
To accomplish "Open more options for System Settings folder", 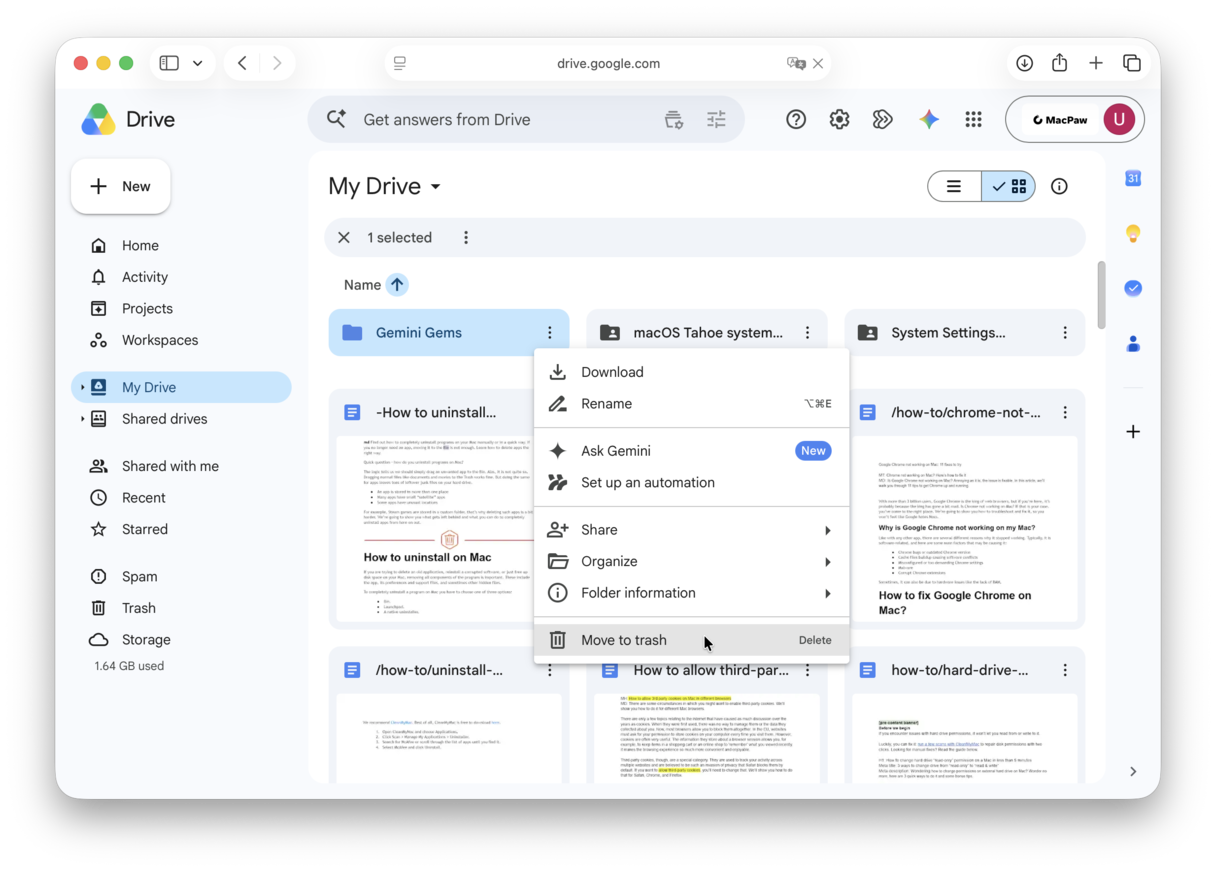I will click(1065, 332).
